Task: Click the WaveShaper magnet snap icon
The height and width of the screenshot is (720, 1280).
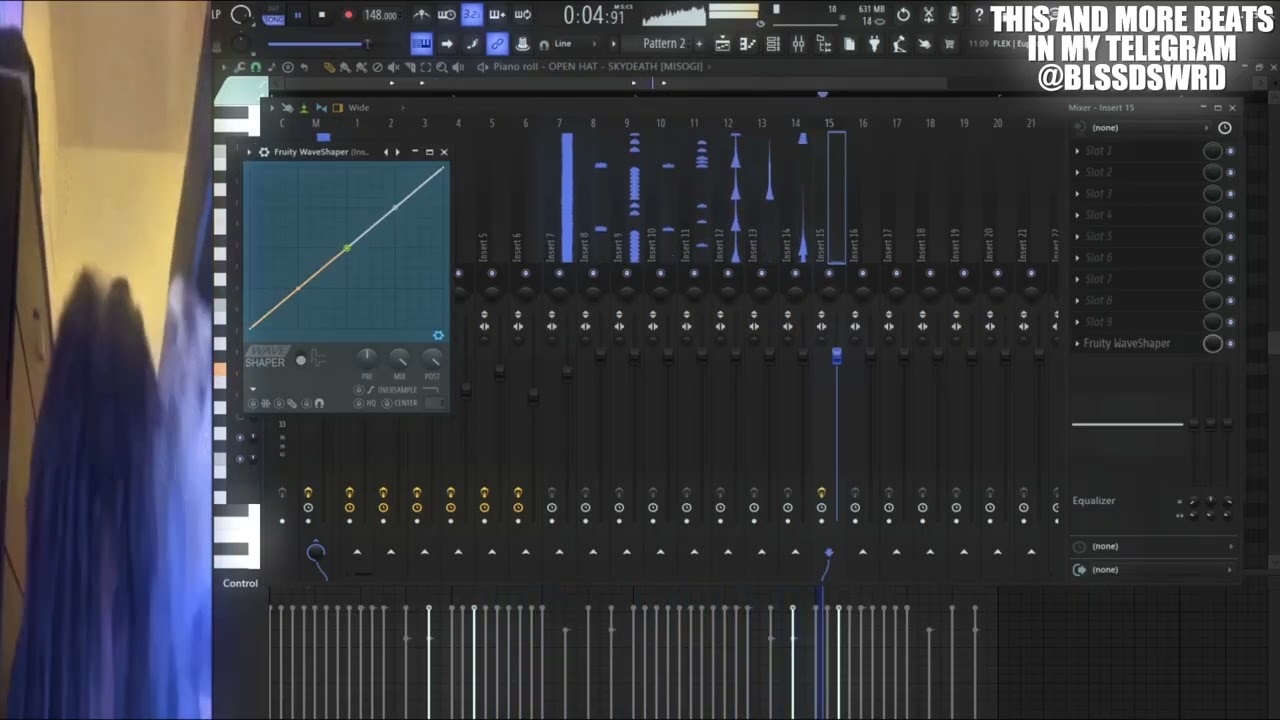Action: (319, 403)
